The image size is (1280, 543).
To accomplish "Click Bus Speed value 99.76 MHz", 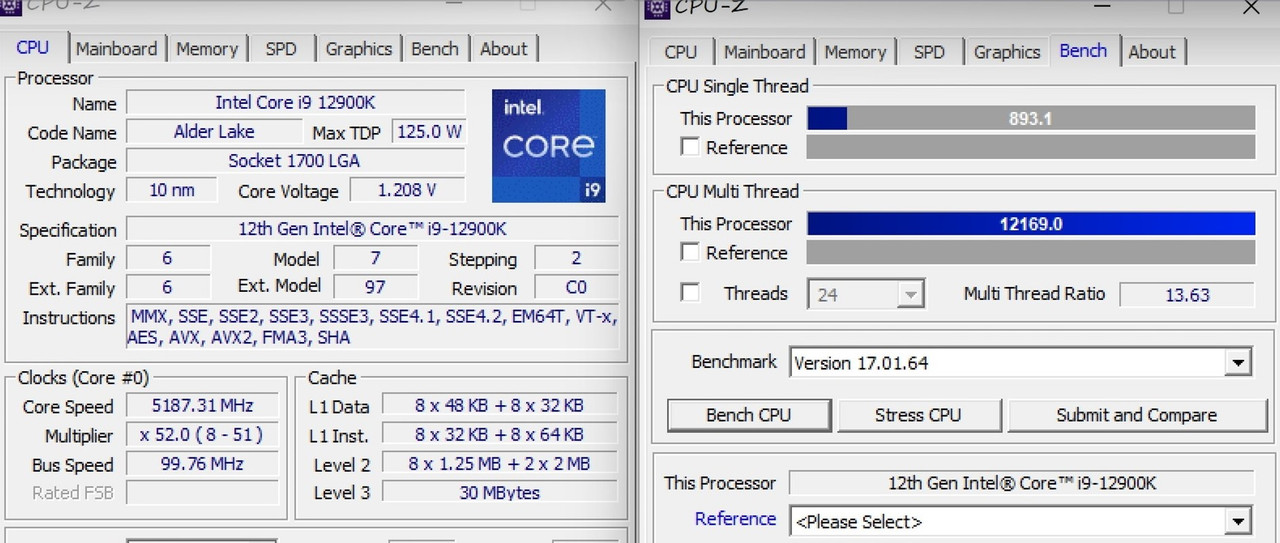I will pos(201,464).
